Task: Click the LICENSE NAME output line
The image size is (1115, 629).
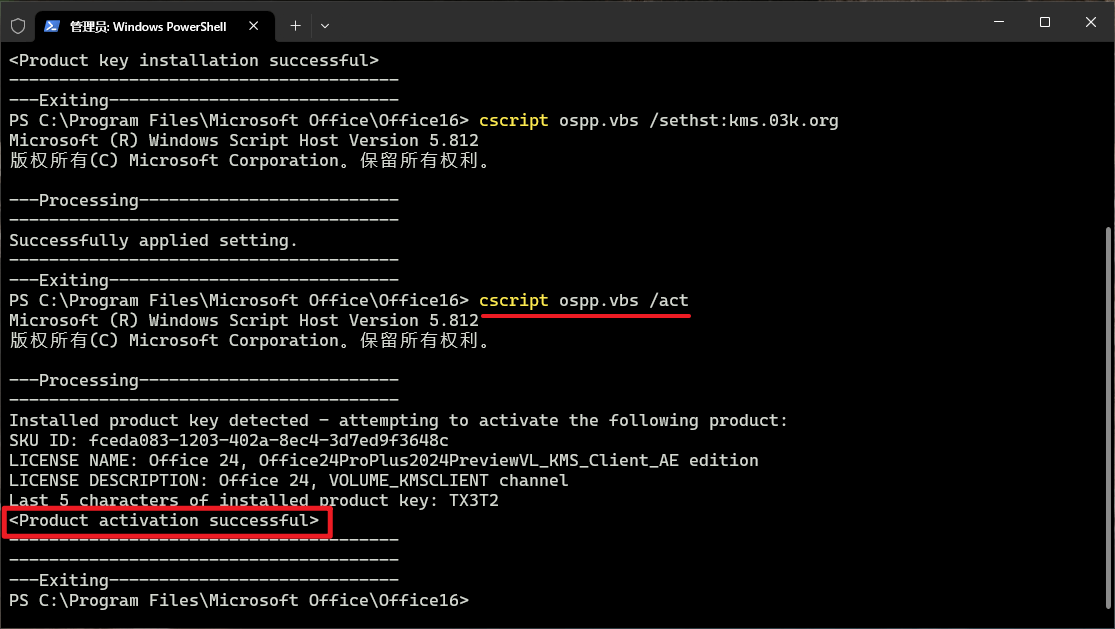Action: pyautogui.click(x=383, y=461)
